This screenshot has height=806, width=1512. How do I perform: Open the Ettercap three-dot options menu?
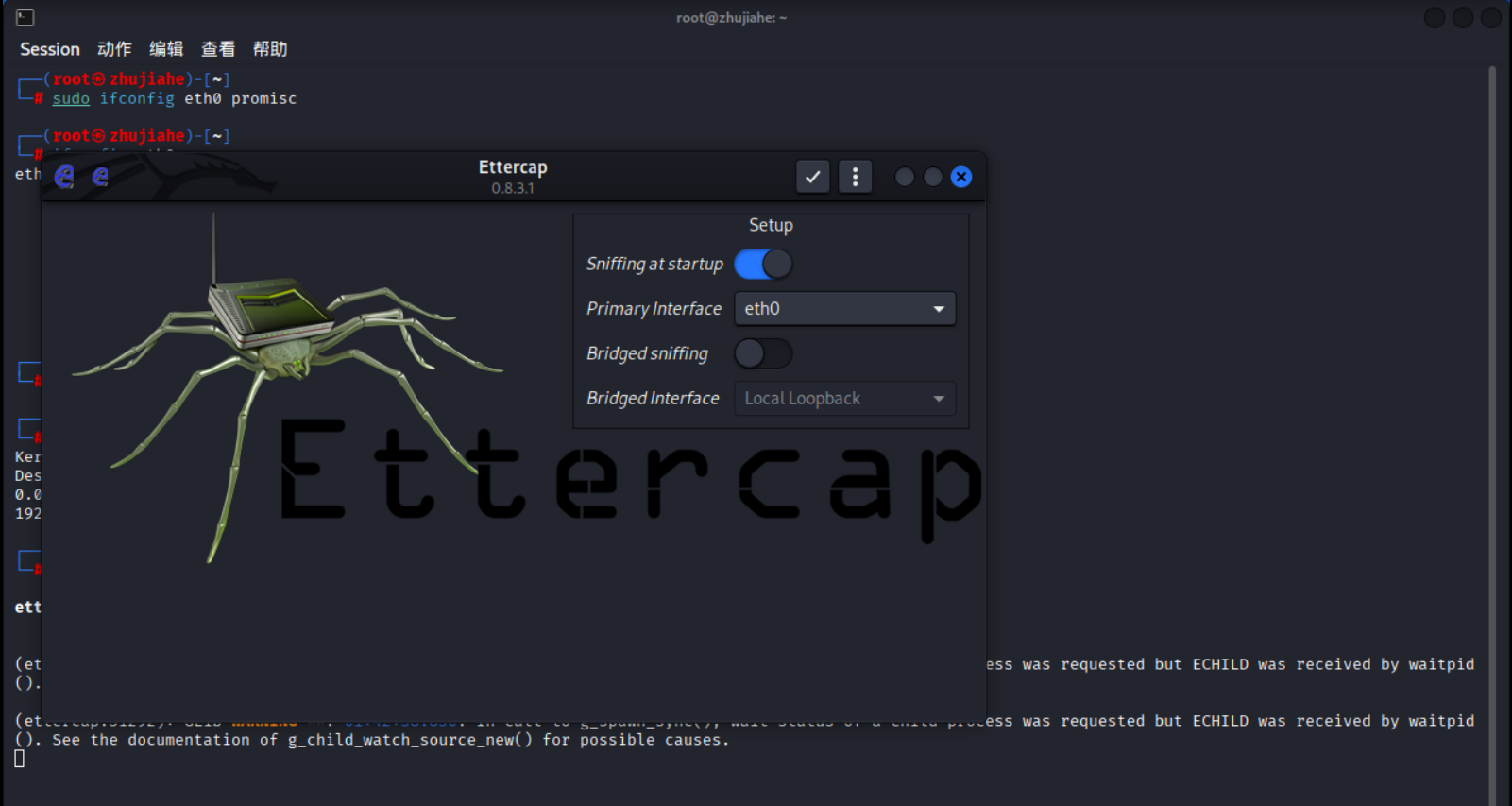pos(855,177)
